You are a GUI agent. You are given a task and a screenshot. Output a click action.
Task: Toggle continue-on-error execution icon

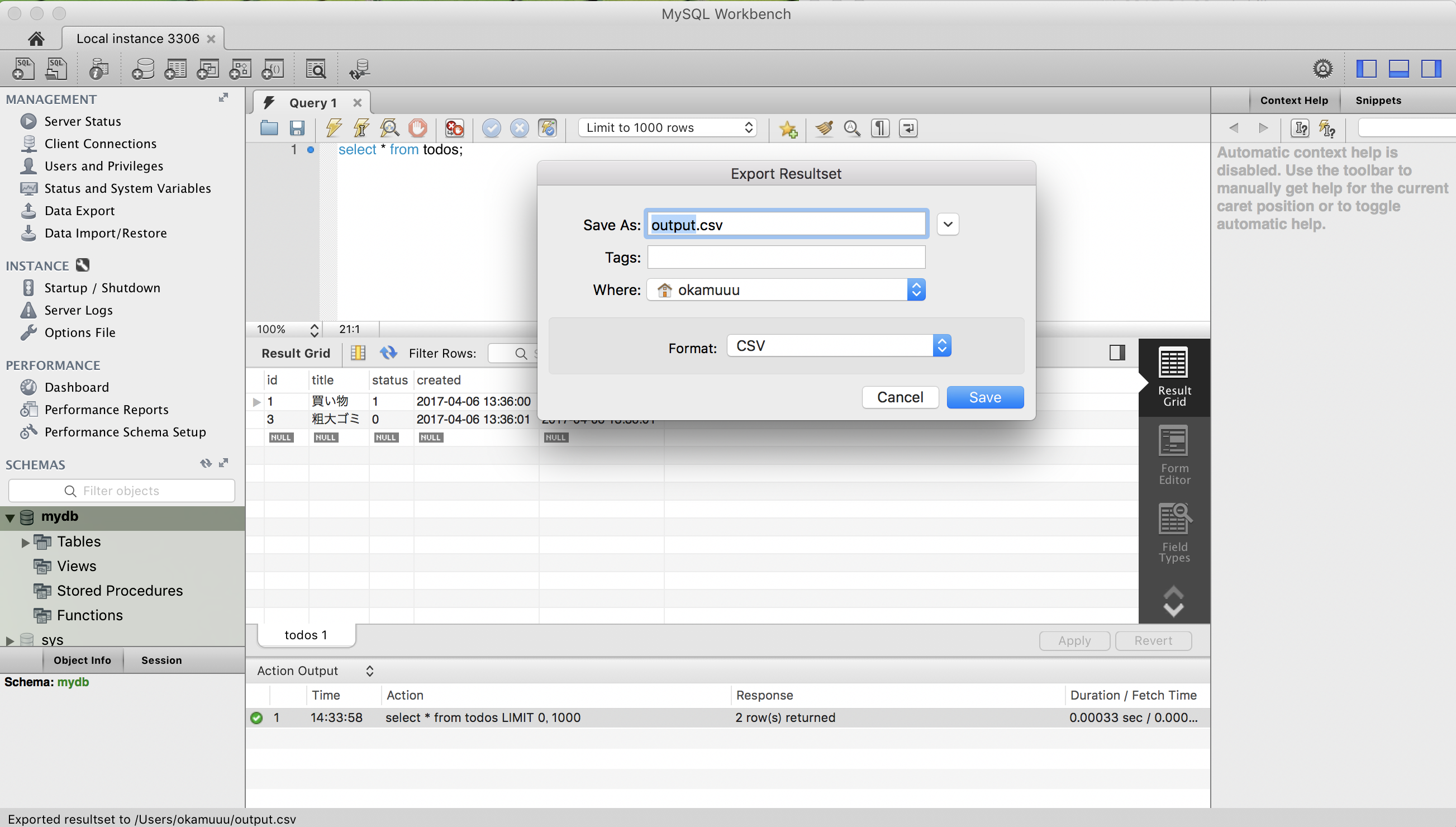(454, 128)
